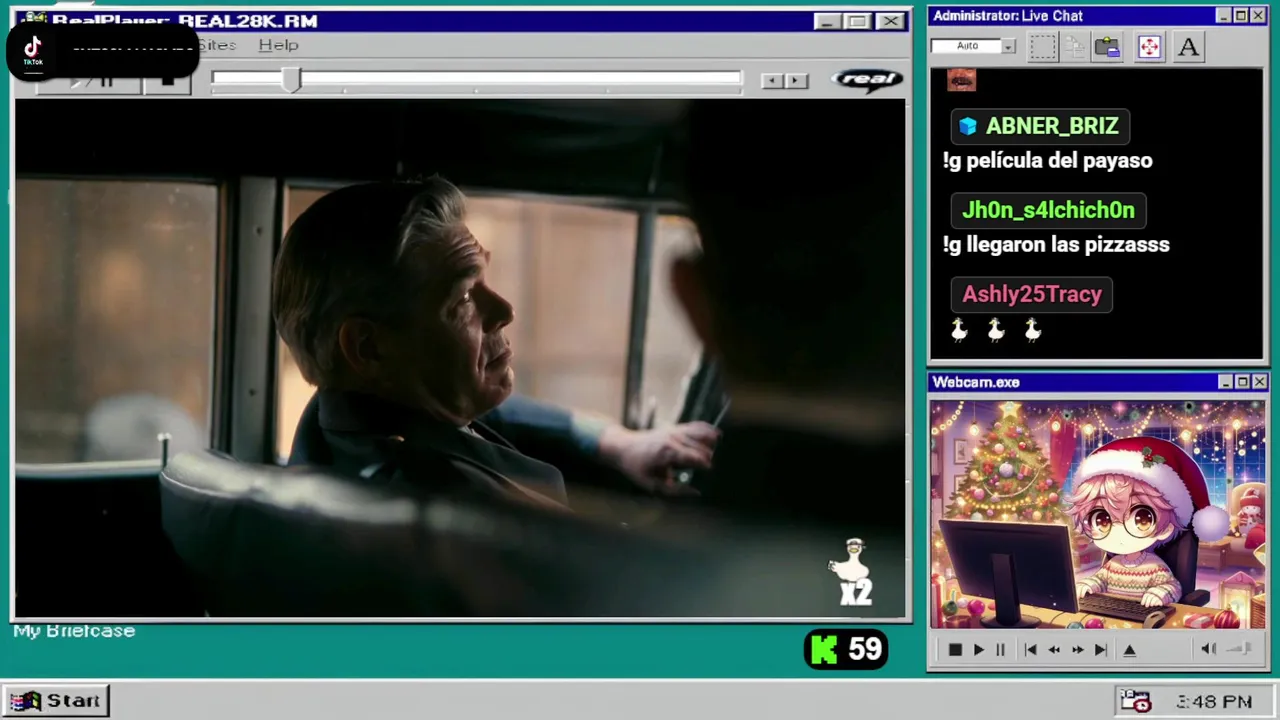Image resolution: width=1280 pixels, height=720 pixels.
Task: Maximize the Webcam.exe window
Action: tap(1242, 382)
